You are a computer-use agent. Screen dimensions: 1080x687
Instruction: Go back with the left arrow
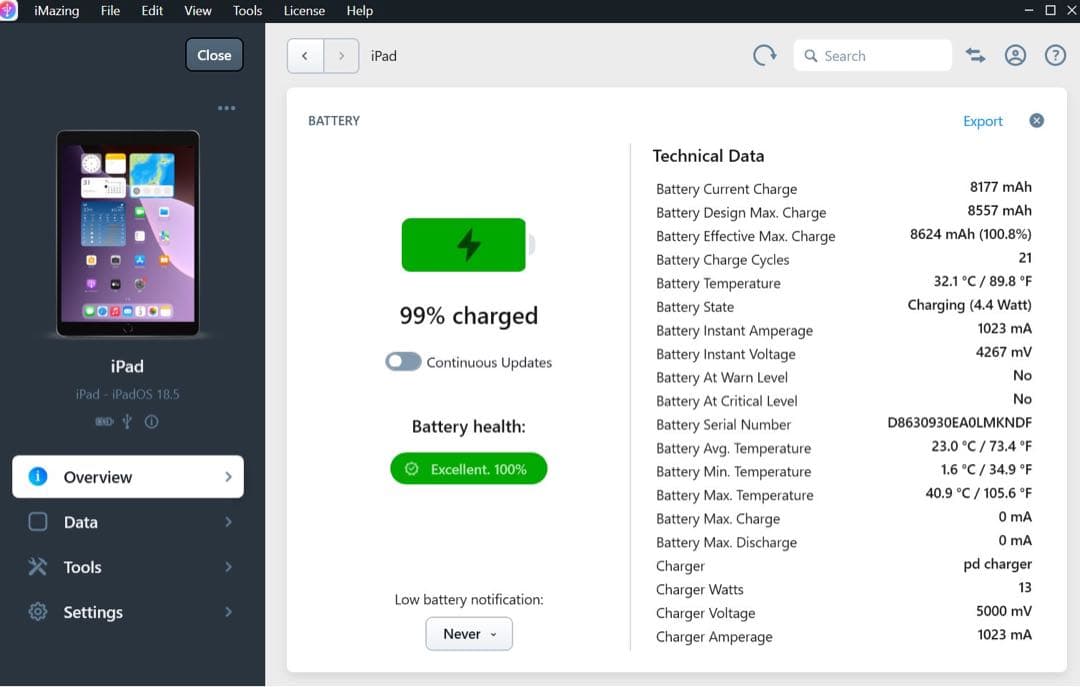305,56
